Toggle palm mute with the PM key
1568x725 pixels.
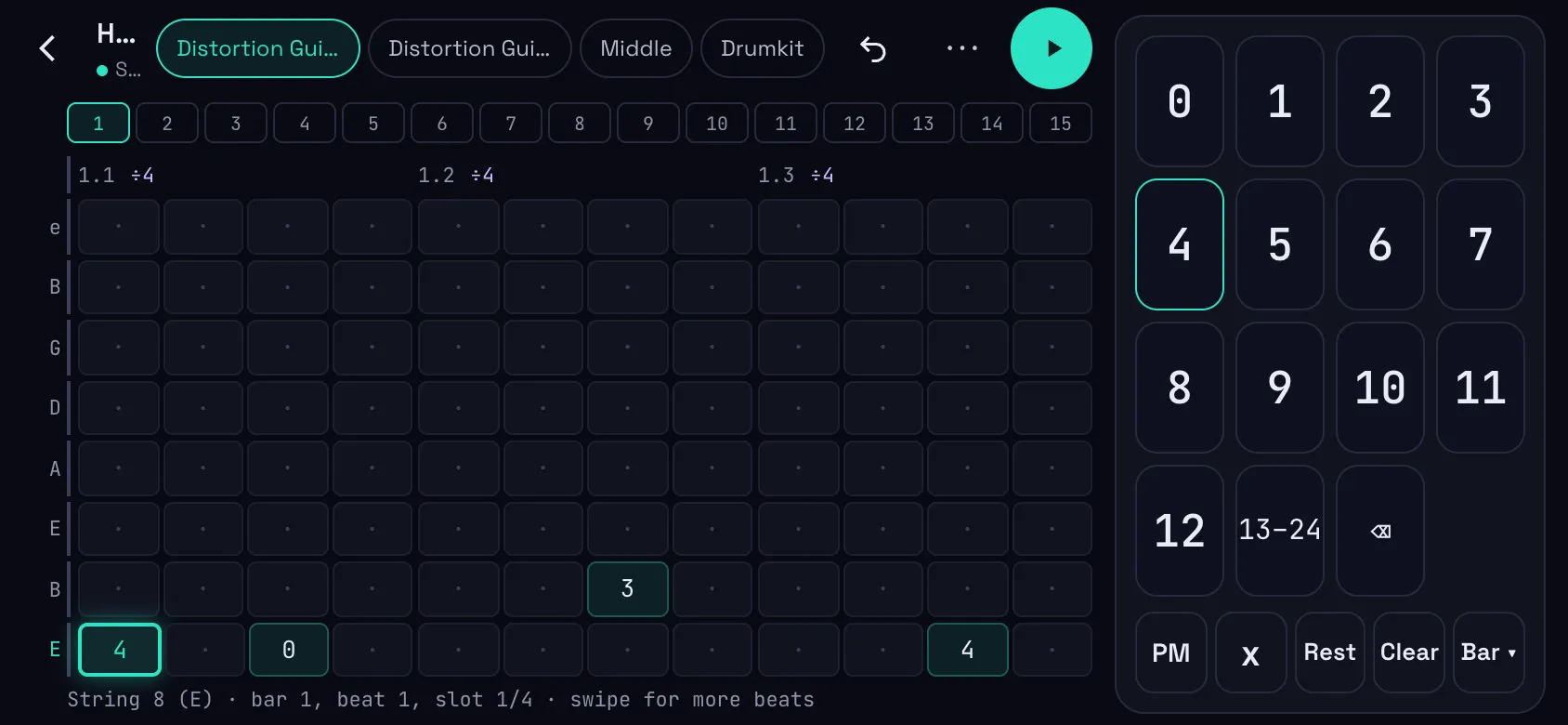point(1171,652)
